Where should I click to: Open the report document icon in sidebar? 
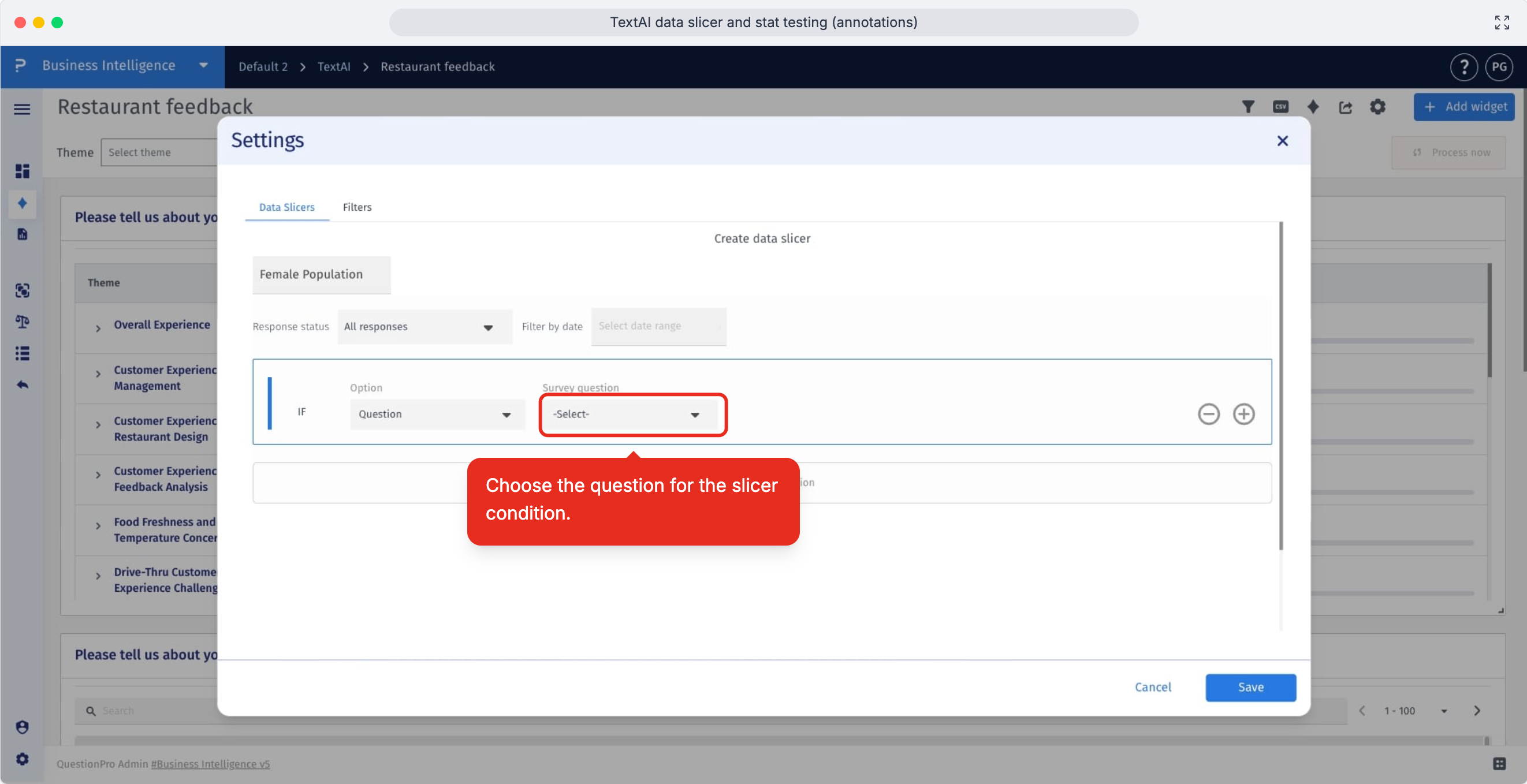22,234
